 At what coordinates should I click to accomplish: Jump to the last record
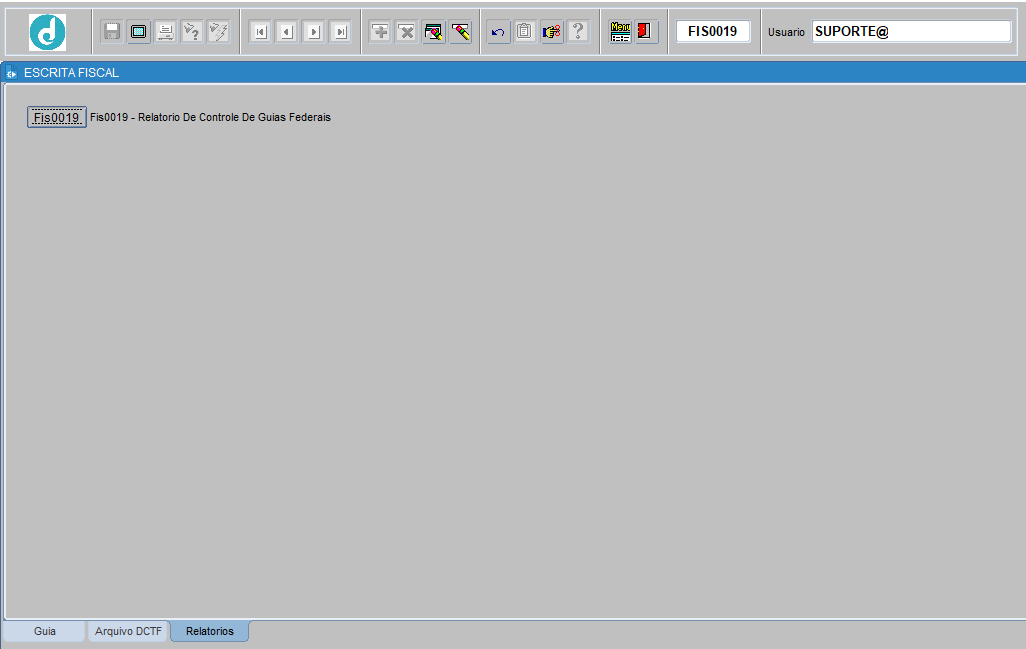click(340, 32)
